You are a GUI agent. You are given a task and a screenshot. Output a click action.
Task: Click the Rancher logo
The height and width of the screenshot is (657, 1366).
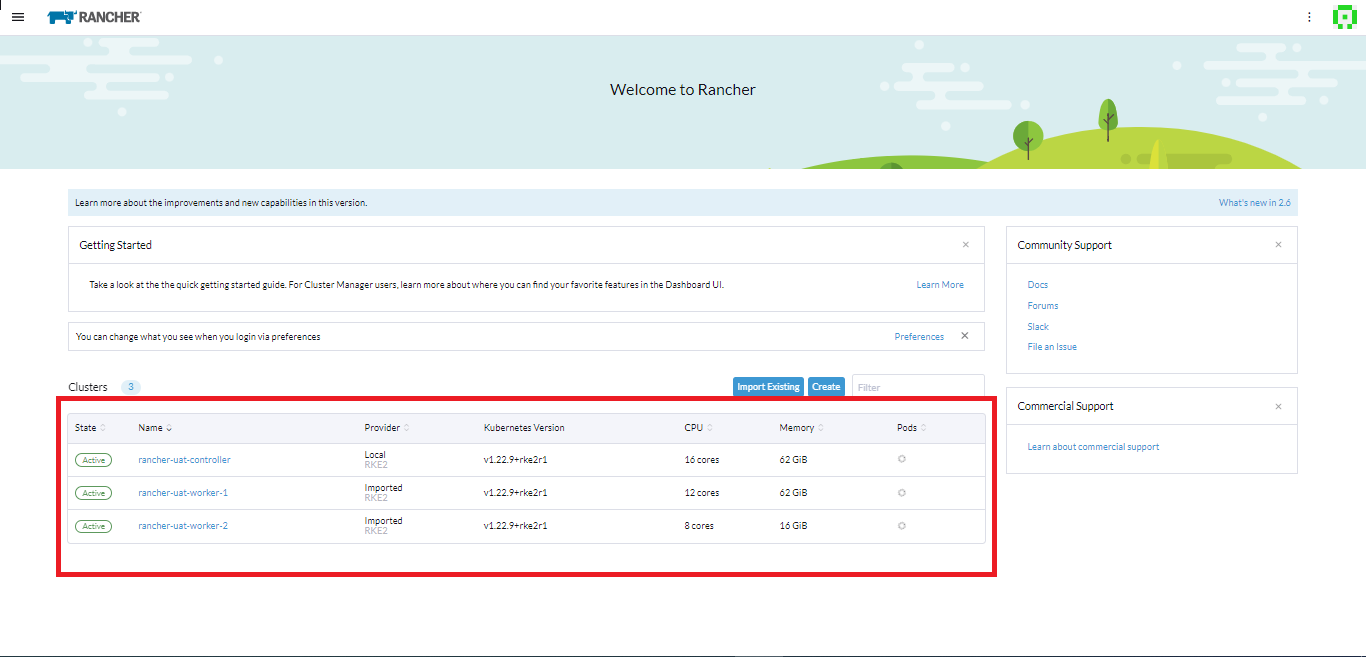[94, 17]
